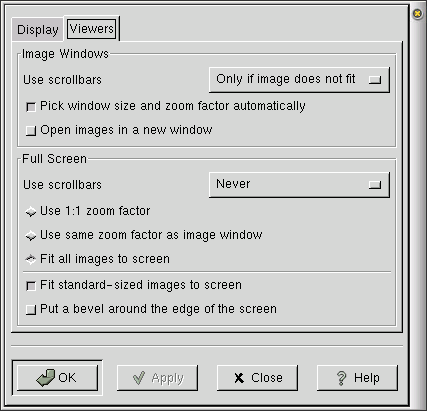The width and height of the screenshot is (427, 411).
Task: Click the X icon on Close button
Action: [239, 378]
